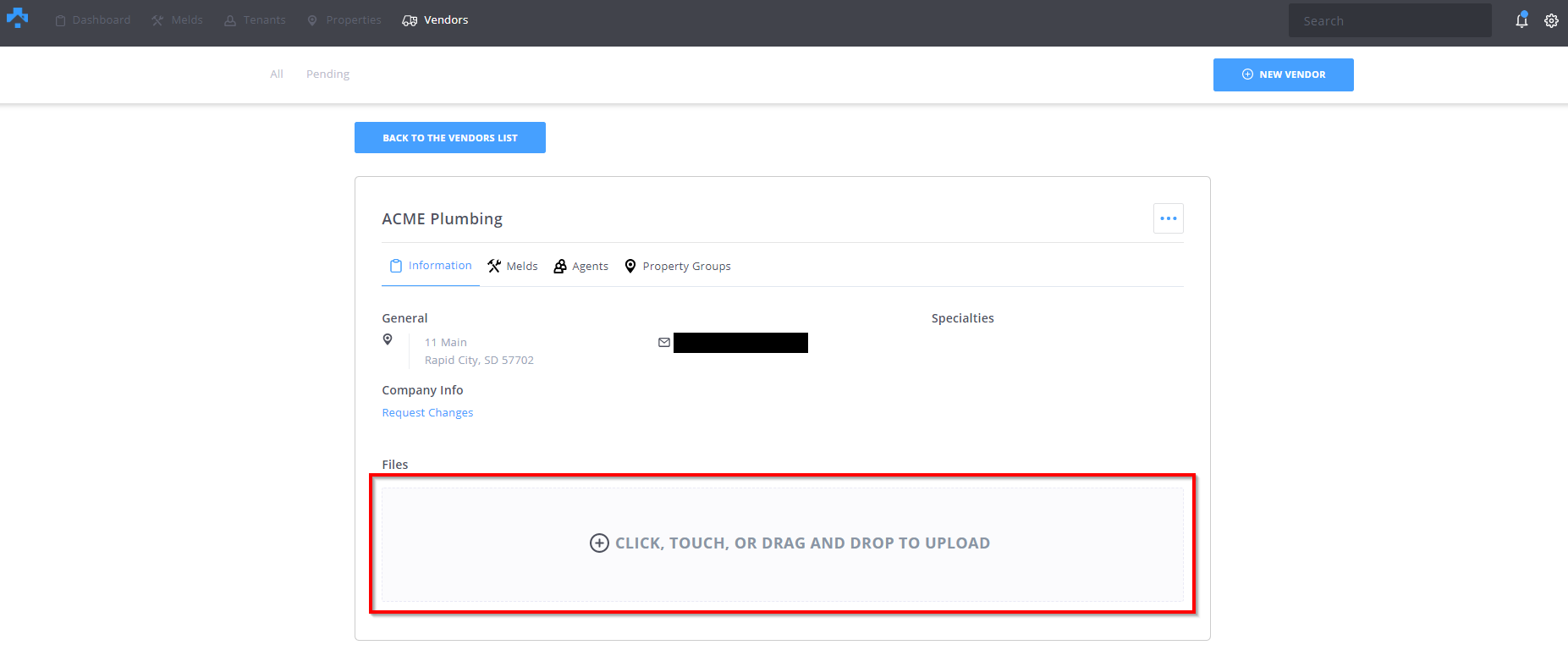
Task: Click 'Rapid City, SD 57702' text
Action: point(479,361)
